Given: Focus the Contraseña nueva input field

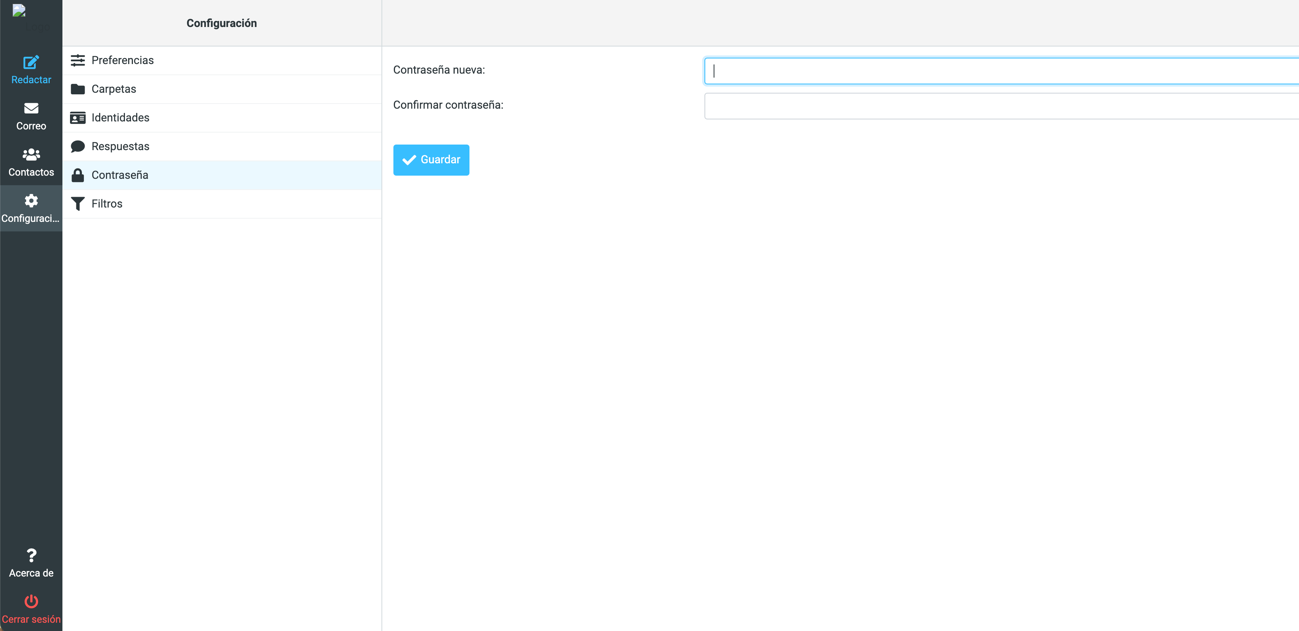Looking at the screenshot, I should [1000, 71].
